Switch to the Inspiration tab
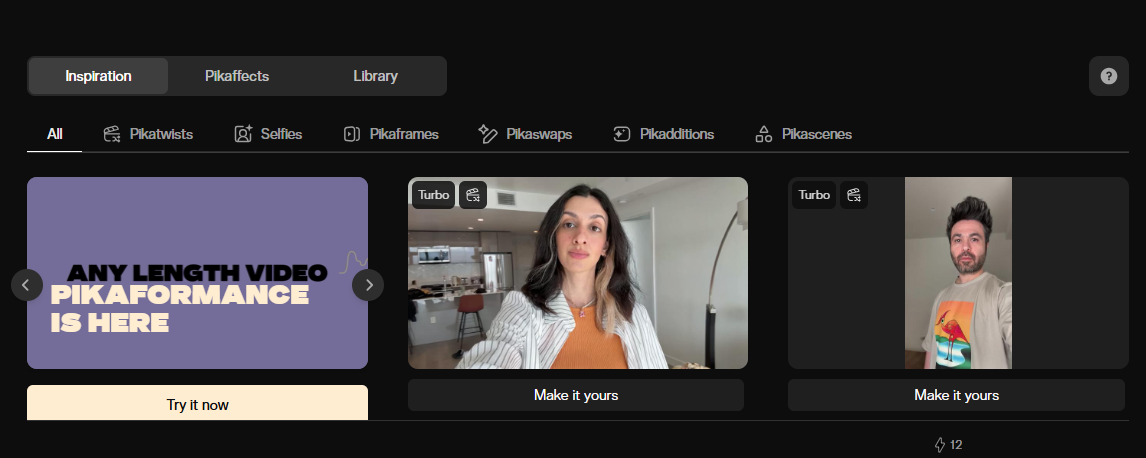Viewport: 1146px width, 458px height. coord(98,76)
